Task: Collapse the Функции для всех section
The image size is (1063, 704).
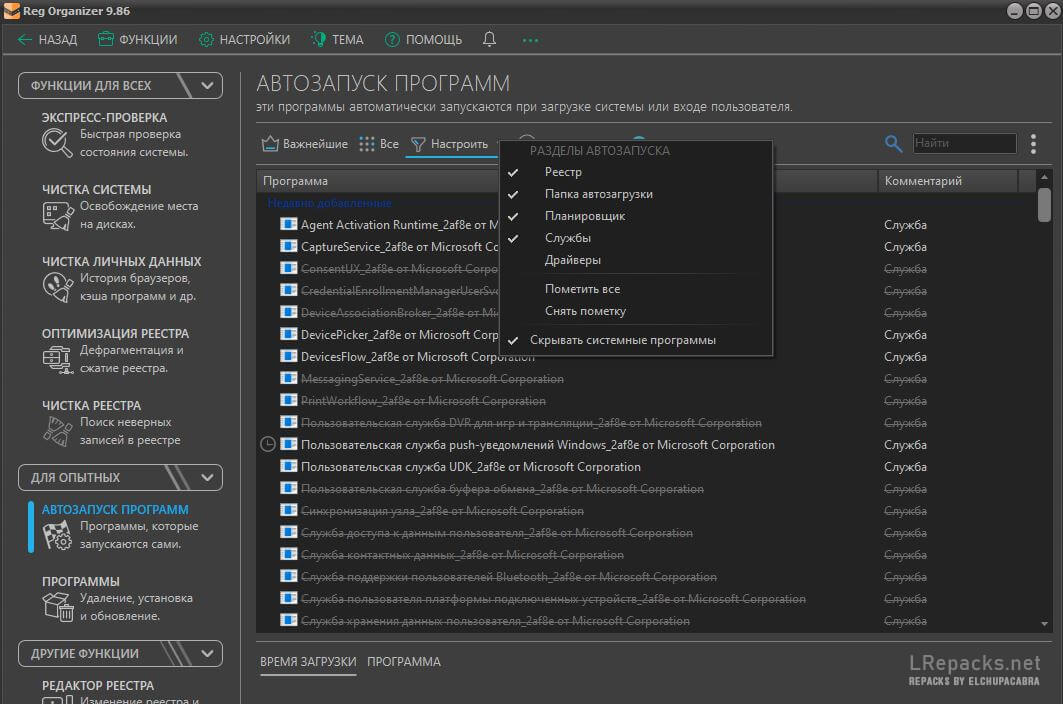Action: pos(209,86)
